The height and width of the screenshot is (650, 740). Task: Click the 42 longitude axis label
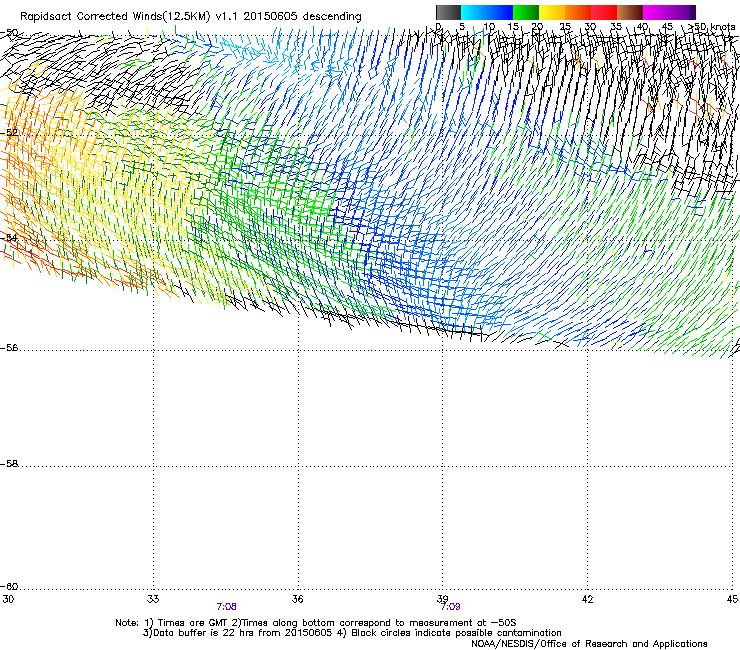588,599
